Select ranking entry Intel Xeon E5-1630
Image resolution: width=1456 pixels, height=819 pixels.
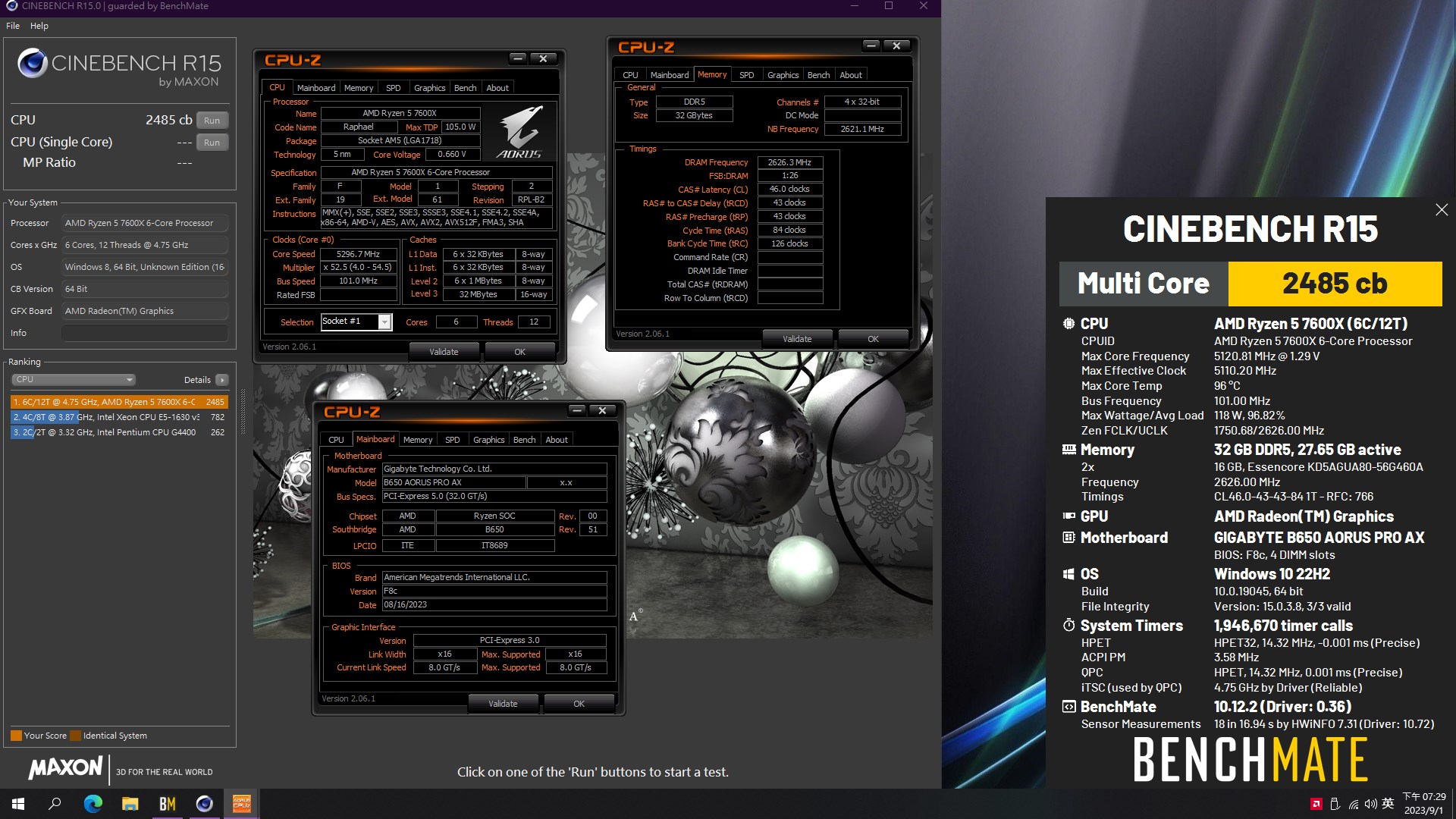(x=119, y=417)
